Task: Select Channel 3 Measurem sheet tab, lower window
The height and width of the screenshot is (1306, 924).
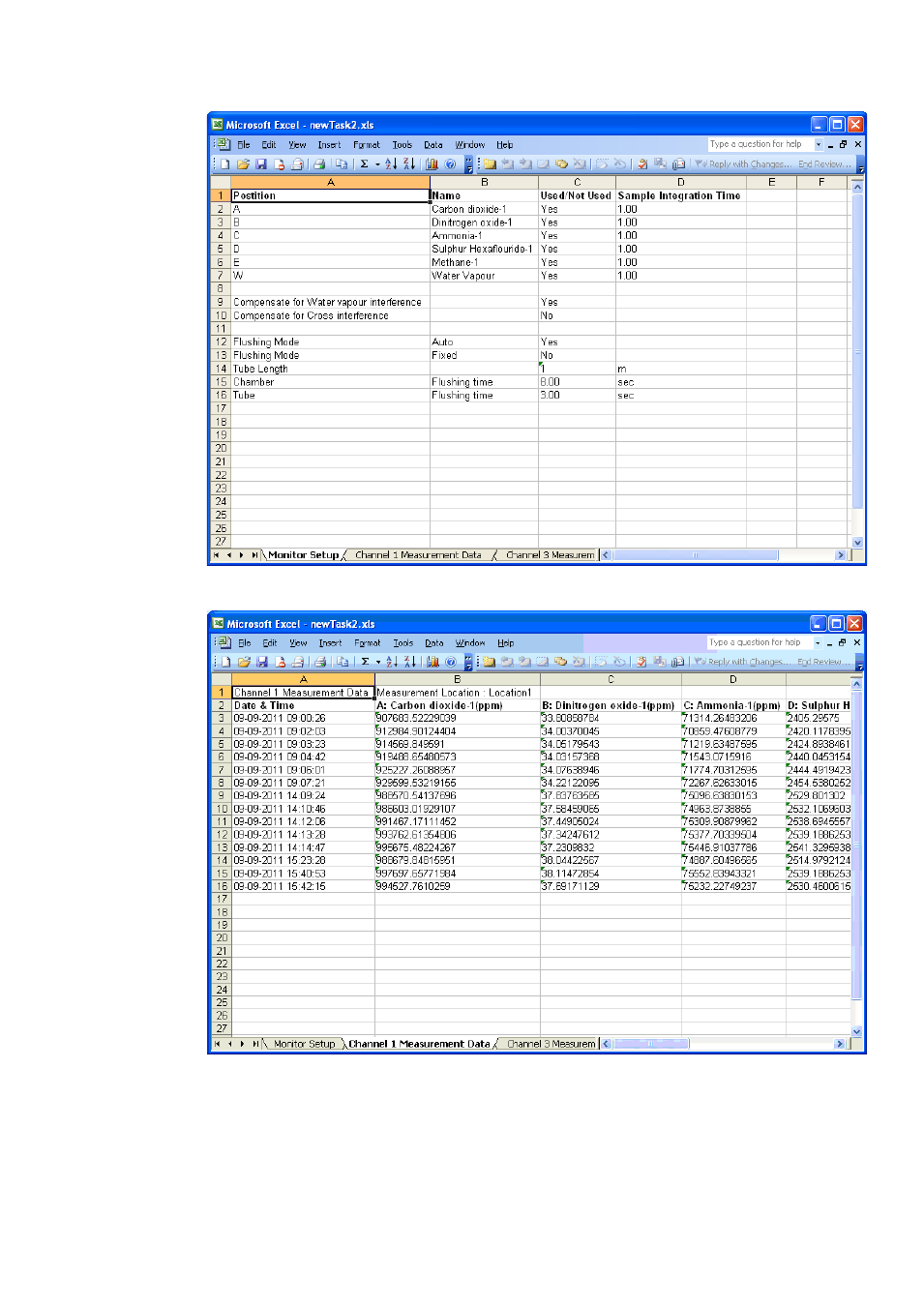Action: point(551,1044)
